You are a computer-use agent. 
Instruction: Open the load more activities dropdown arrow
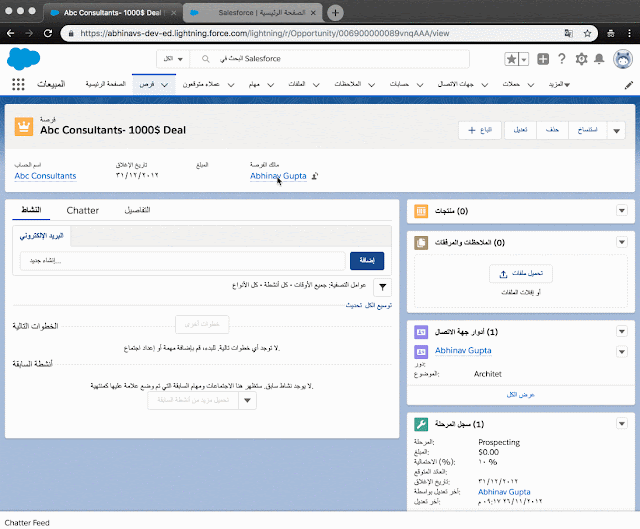(x=247, y=400)
